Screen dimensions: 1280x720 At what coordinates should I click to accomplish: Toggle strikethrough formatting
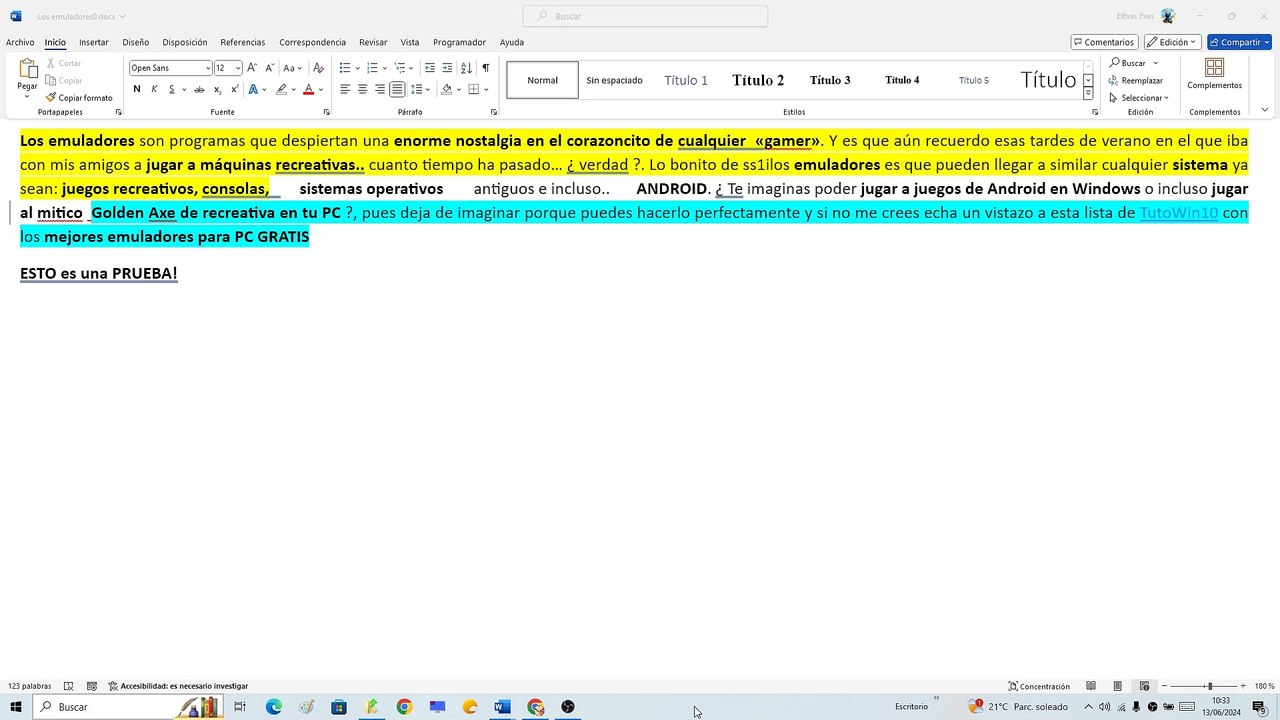199,89
